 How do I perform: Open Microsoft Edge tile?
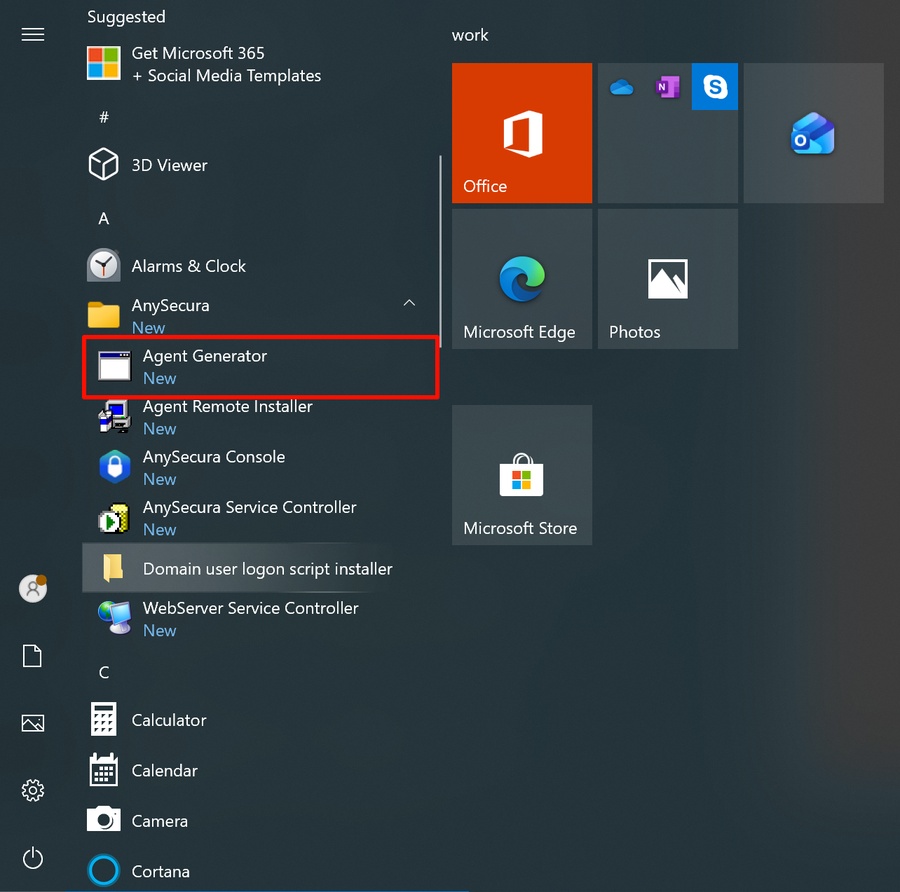521,279
